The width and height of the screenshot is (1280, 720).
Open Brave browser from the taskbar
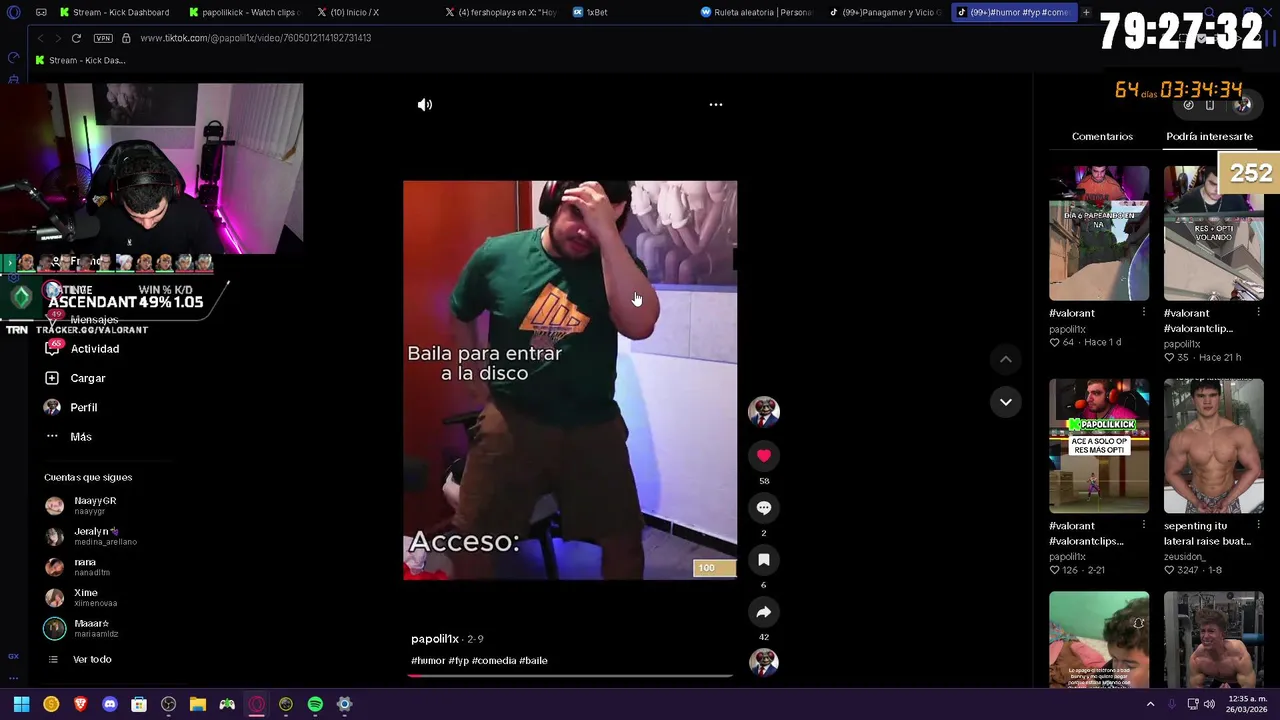click(x=80, y=704)
